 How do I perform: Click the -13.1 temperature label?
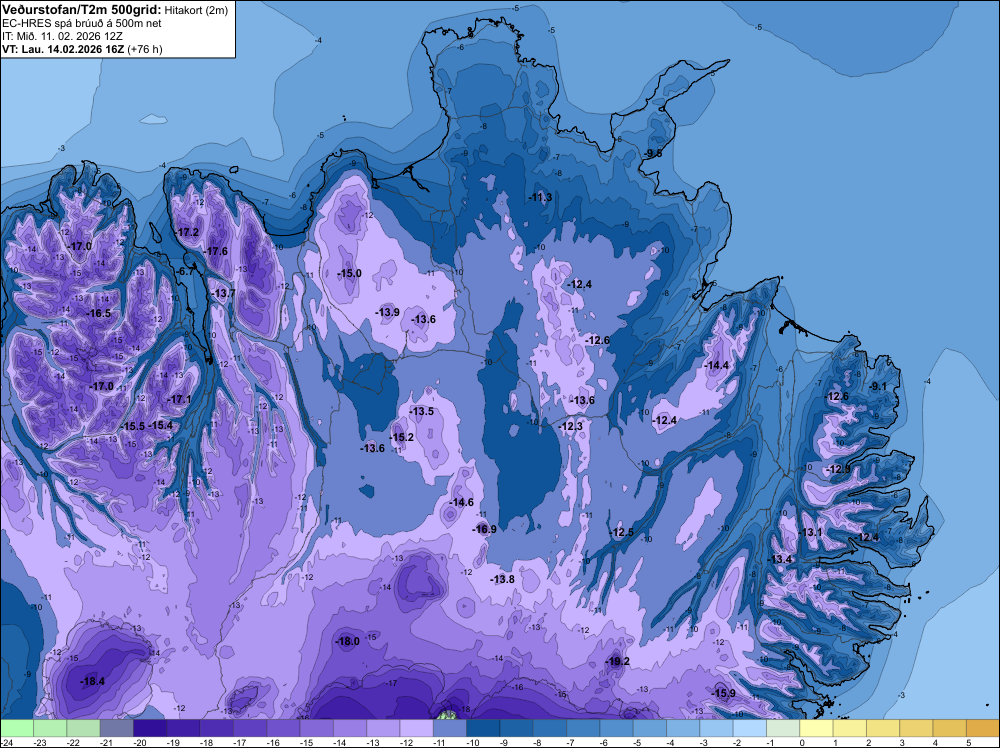[811, 532]
